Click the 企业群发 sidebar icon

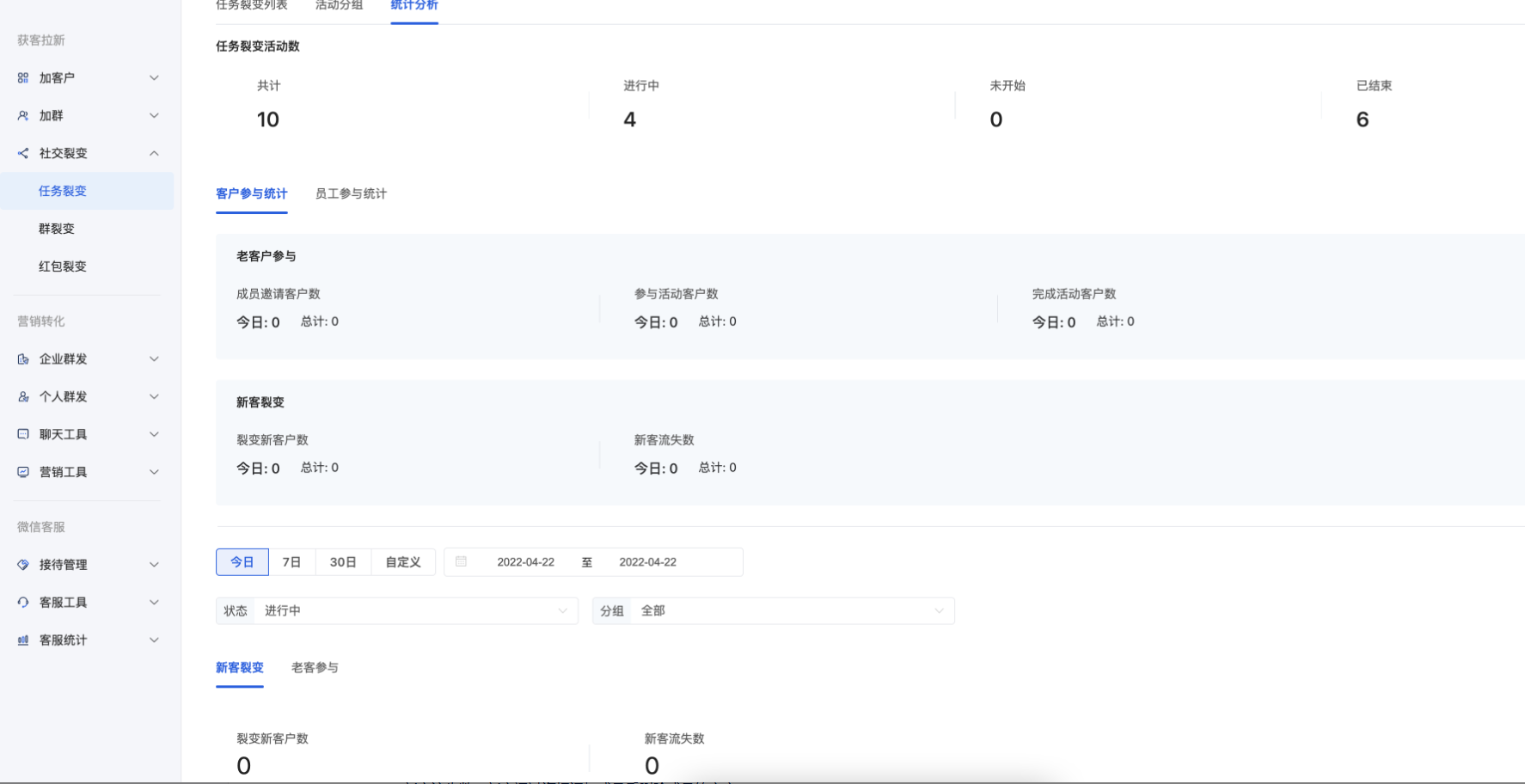point(23,359)
